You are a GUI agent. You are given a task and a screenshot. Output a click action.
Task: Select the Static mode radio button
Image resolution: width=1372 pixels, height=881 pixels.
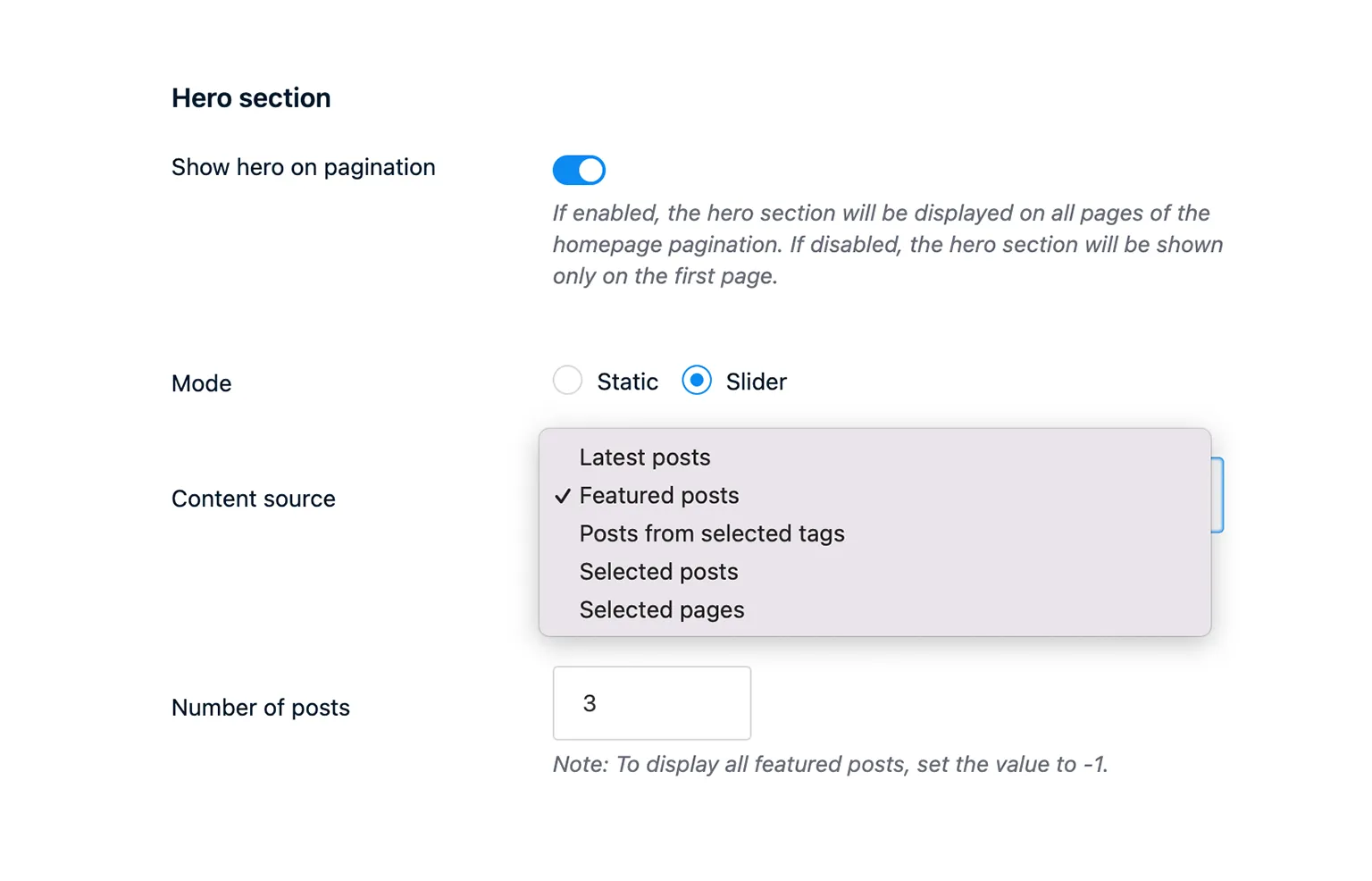click(x=567, y=381)
